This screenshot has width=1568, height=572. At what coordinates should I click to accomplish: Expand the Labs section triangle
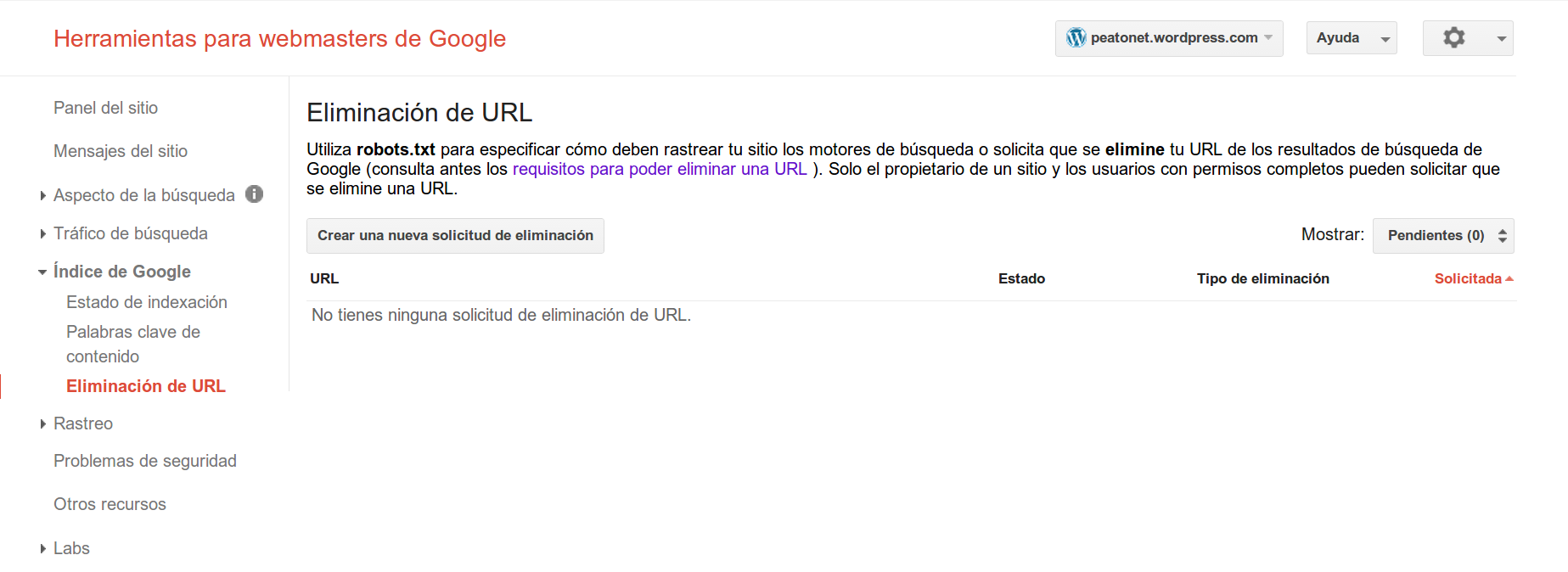[42, 549]
